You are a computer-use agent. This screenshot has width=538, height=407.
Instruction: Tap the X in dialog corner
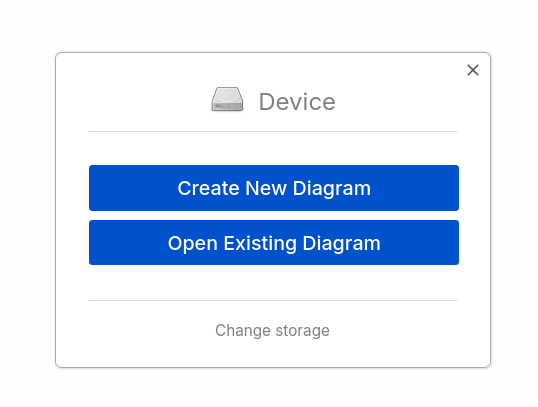pos(473,70)
